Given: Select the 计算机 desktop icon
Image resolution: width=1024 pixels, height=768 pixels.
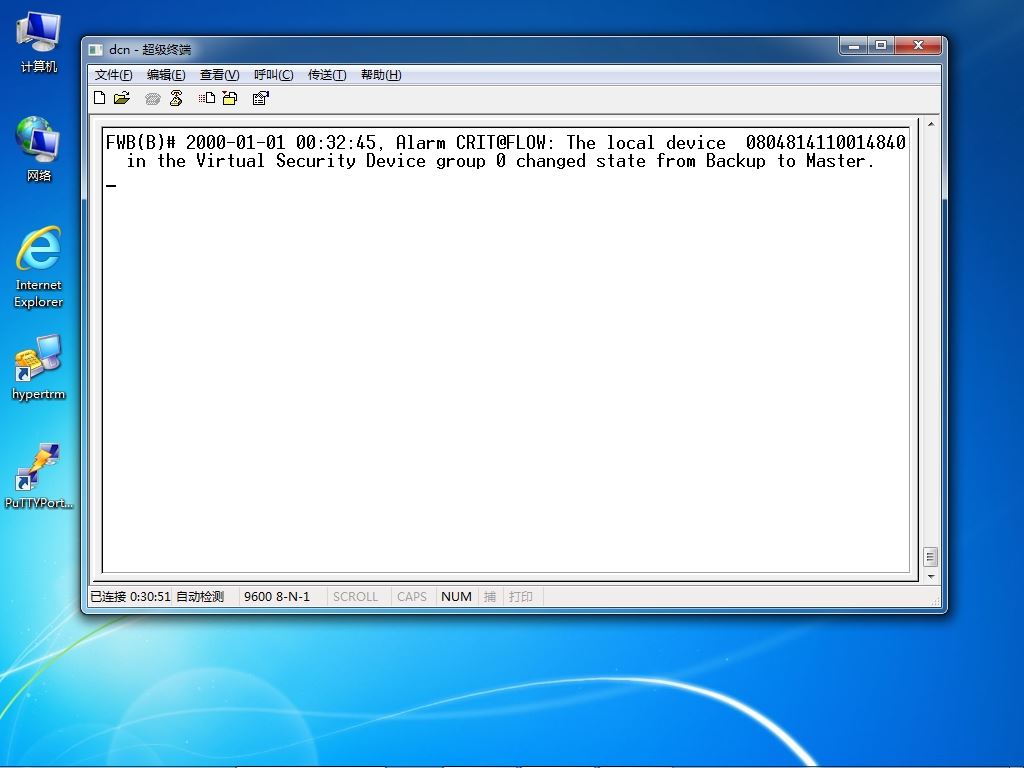Looking at the screenshot, I should coord(39,42).
